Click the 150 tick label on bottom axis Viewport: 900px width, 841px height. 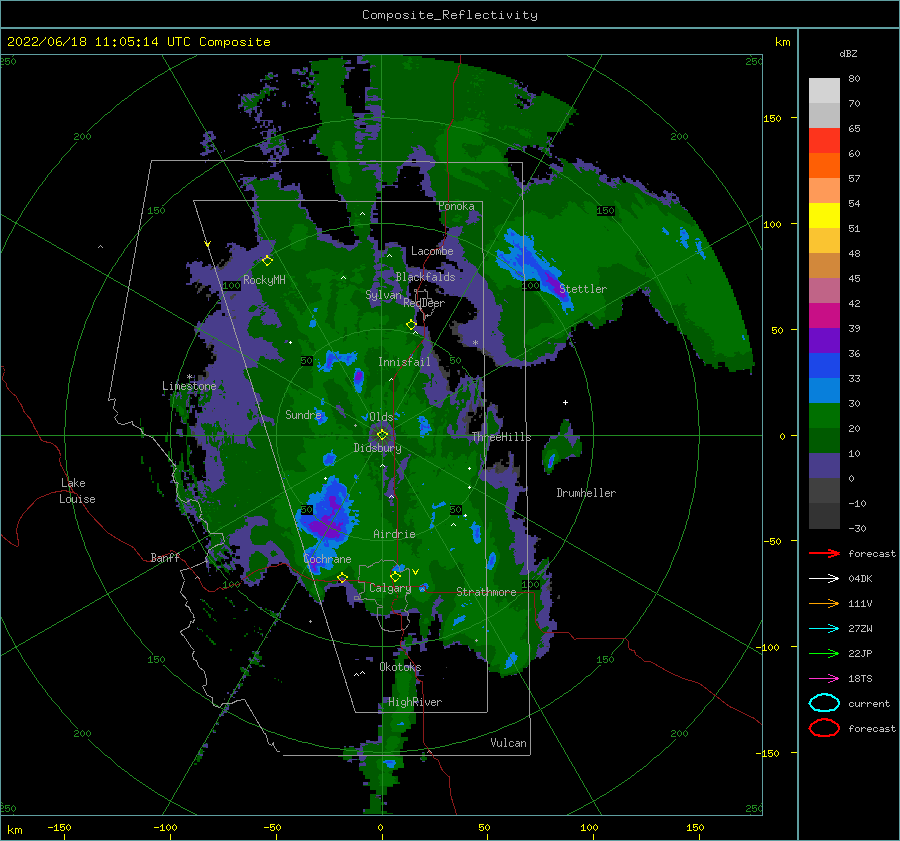point(695,827)
